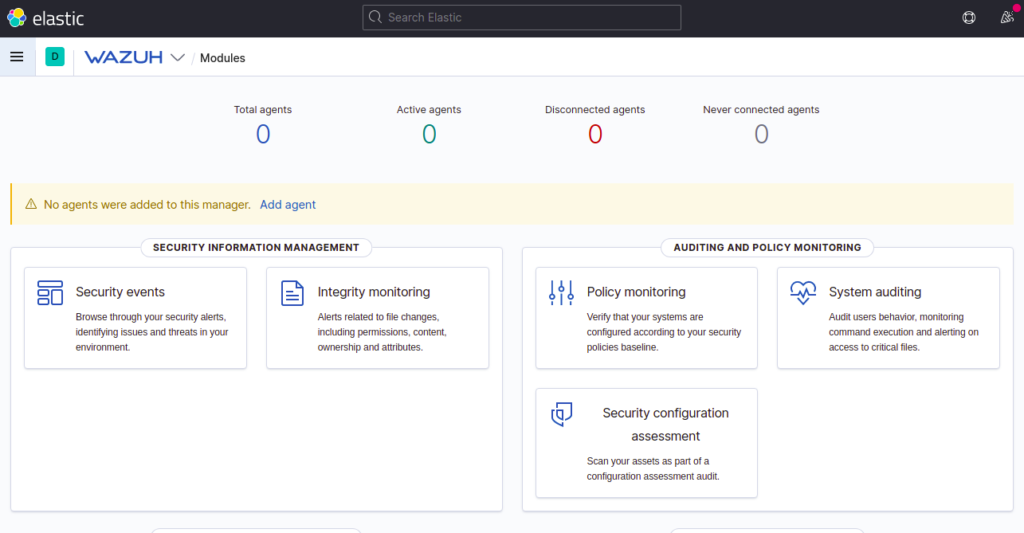Click the Add agent link

287,204
